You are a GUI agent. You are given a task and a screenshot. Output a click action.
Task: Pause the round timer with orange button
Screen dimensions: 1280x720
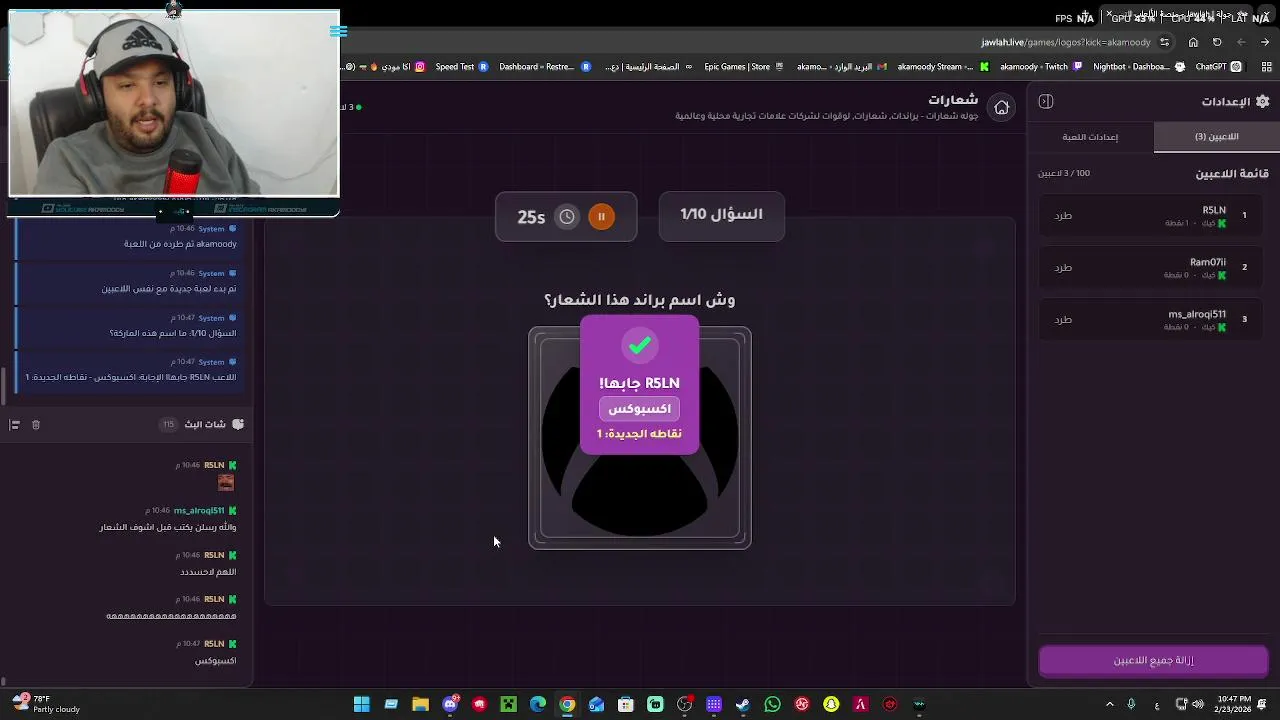coord(601,216)
